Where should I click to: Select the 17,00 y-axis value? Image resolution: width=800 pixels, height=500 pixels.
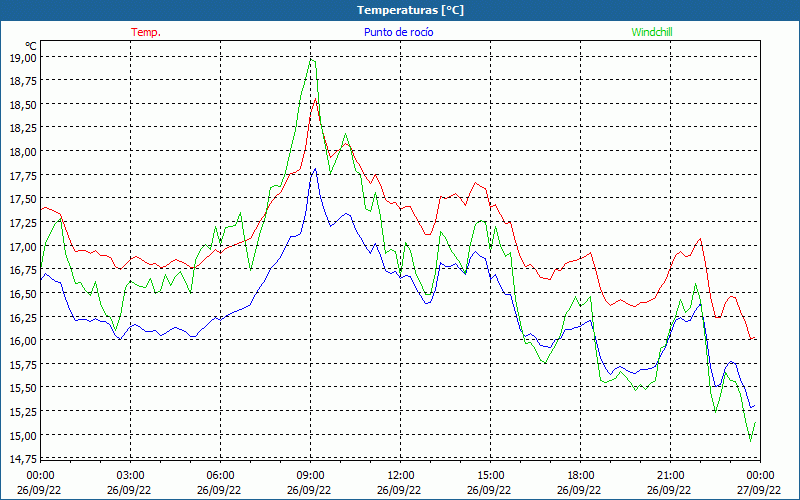pos(23,246)
